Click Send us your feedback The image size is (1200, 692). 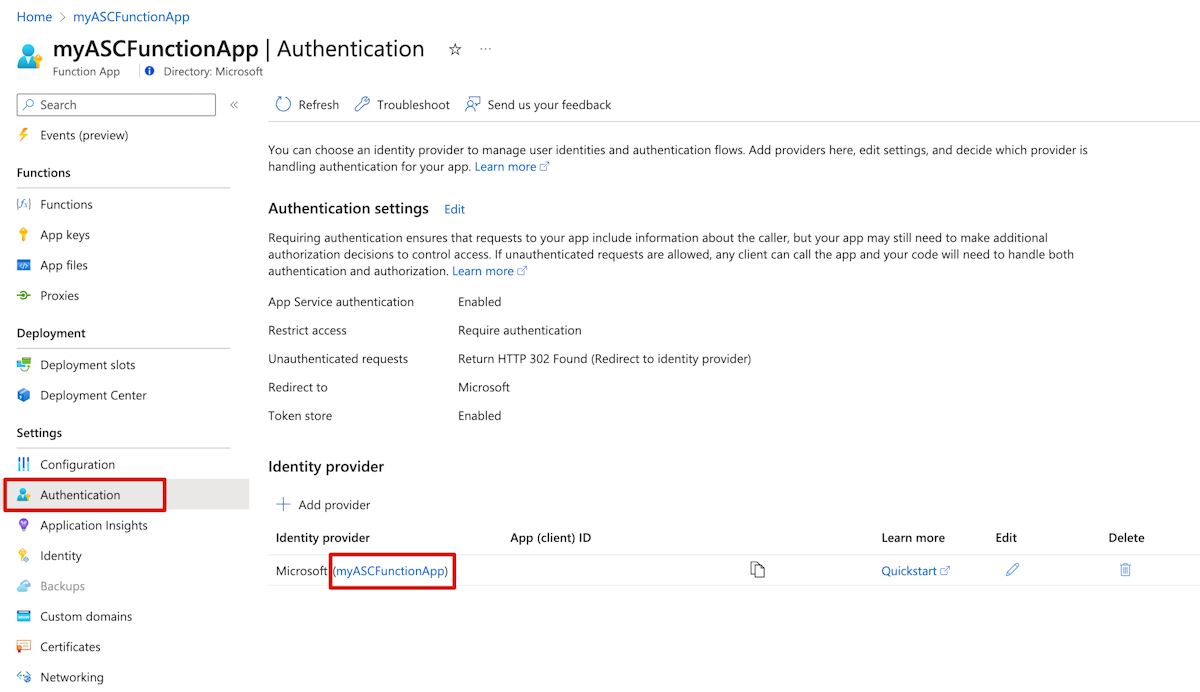[538, 105]
